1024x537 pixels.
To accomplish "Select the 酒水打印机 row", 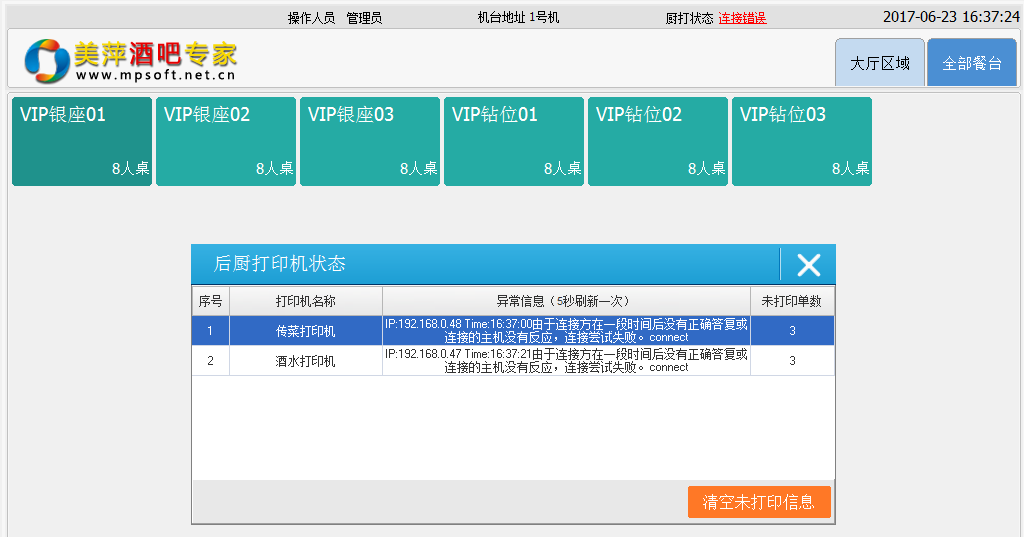I will [305, 361].
